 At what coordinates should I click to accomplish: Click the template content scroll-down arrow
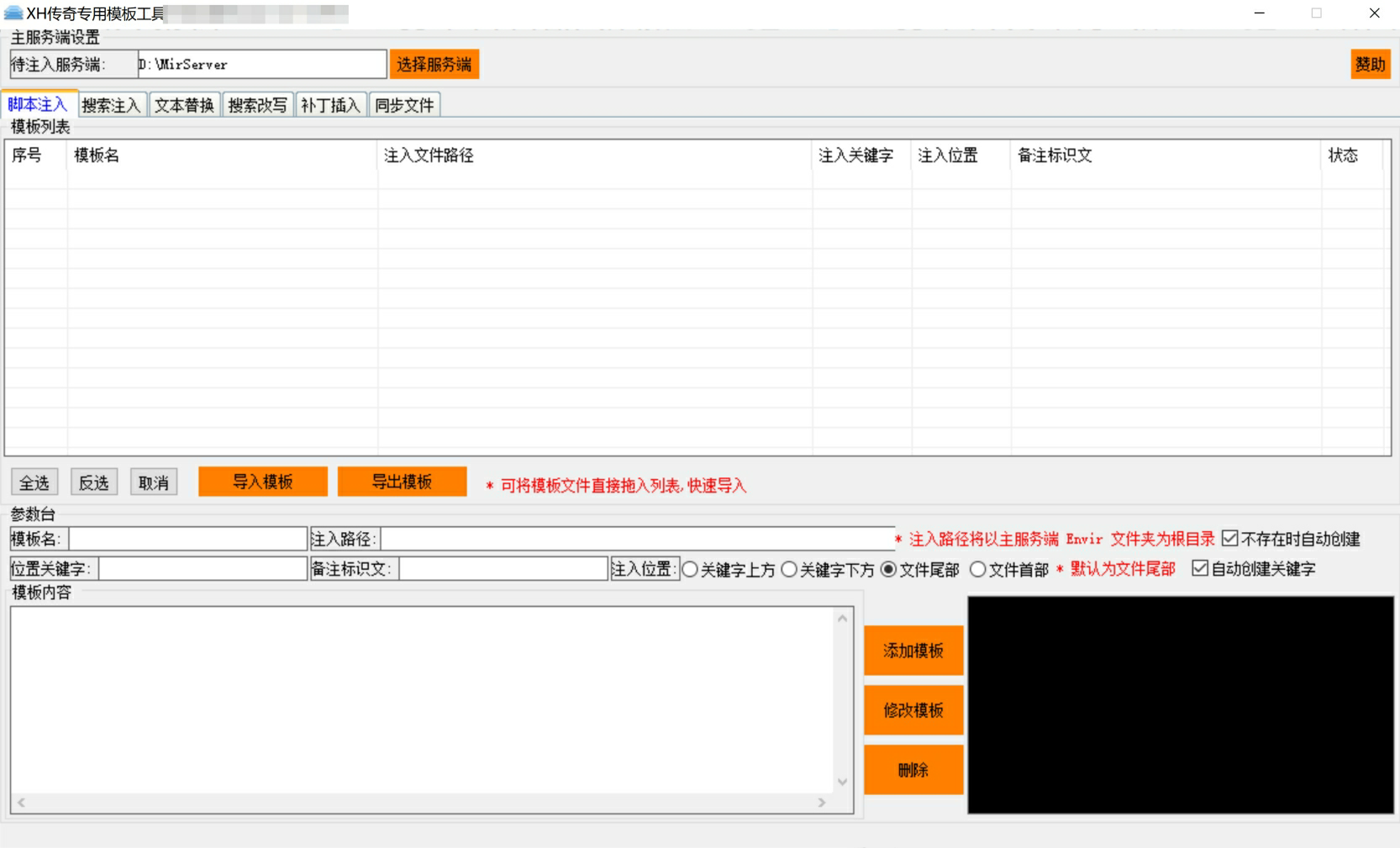843,782
